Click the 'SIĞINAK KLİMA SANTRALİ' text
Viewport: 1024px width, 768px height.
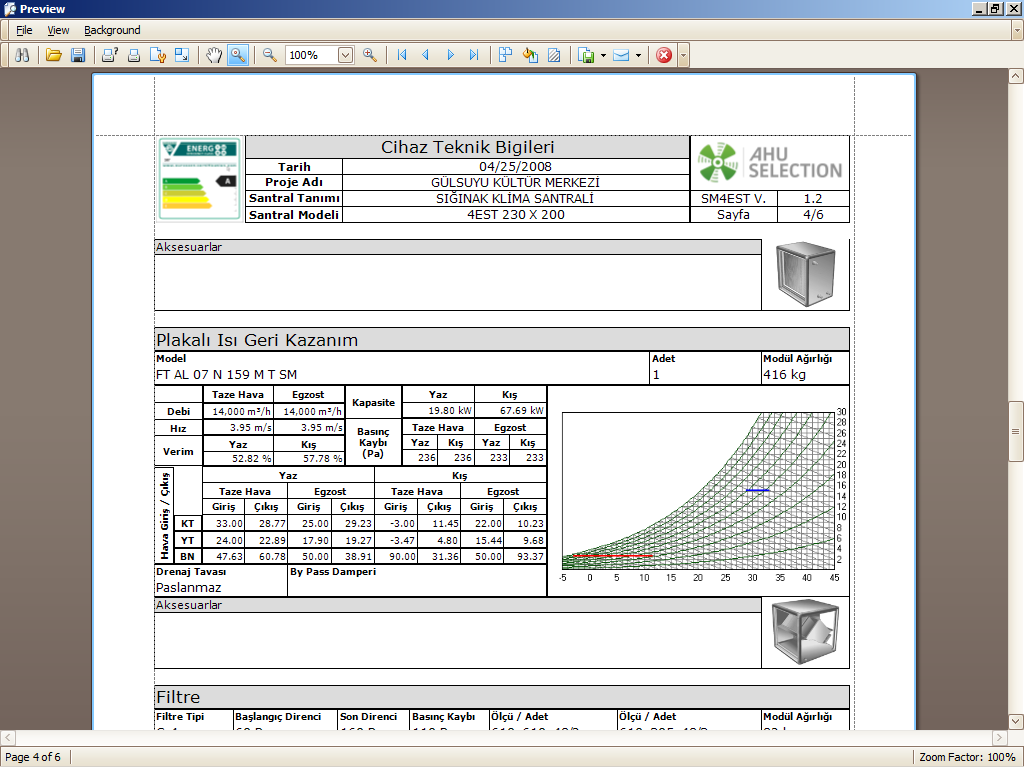[x=515, y=199]
